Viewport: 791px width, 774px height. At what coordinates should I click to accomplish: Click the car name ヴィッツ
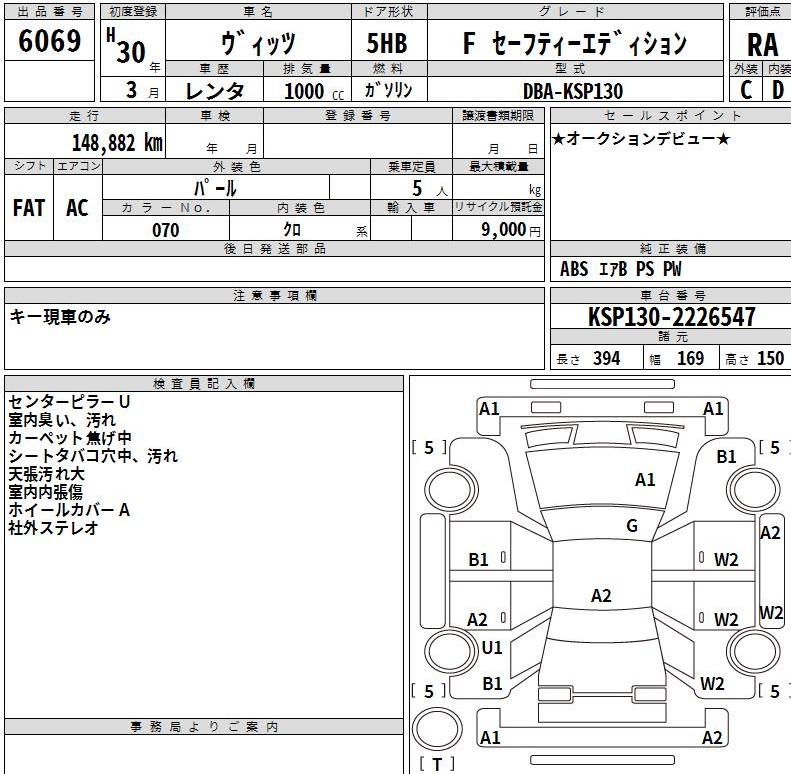tap(258, 42)
